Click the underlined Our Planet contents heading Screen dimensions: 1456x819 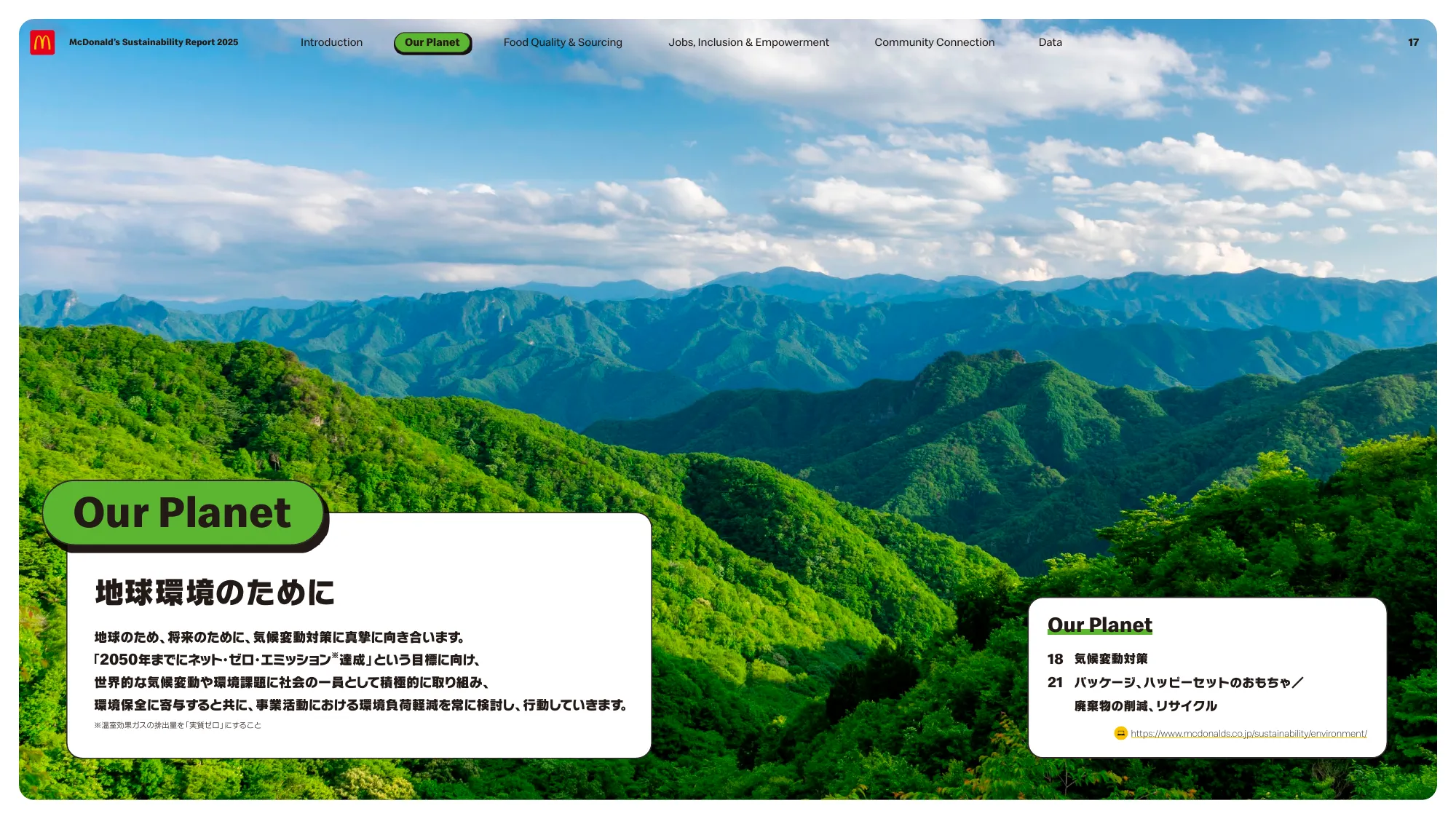coord(1099,625)
